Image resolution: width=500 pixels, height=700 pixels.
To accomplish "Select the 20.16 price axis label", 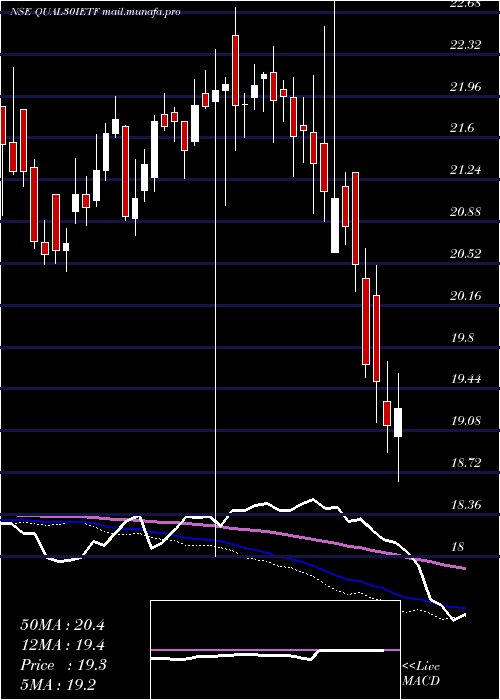I will pos(465,296).
